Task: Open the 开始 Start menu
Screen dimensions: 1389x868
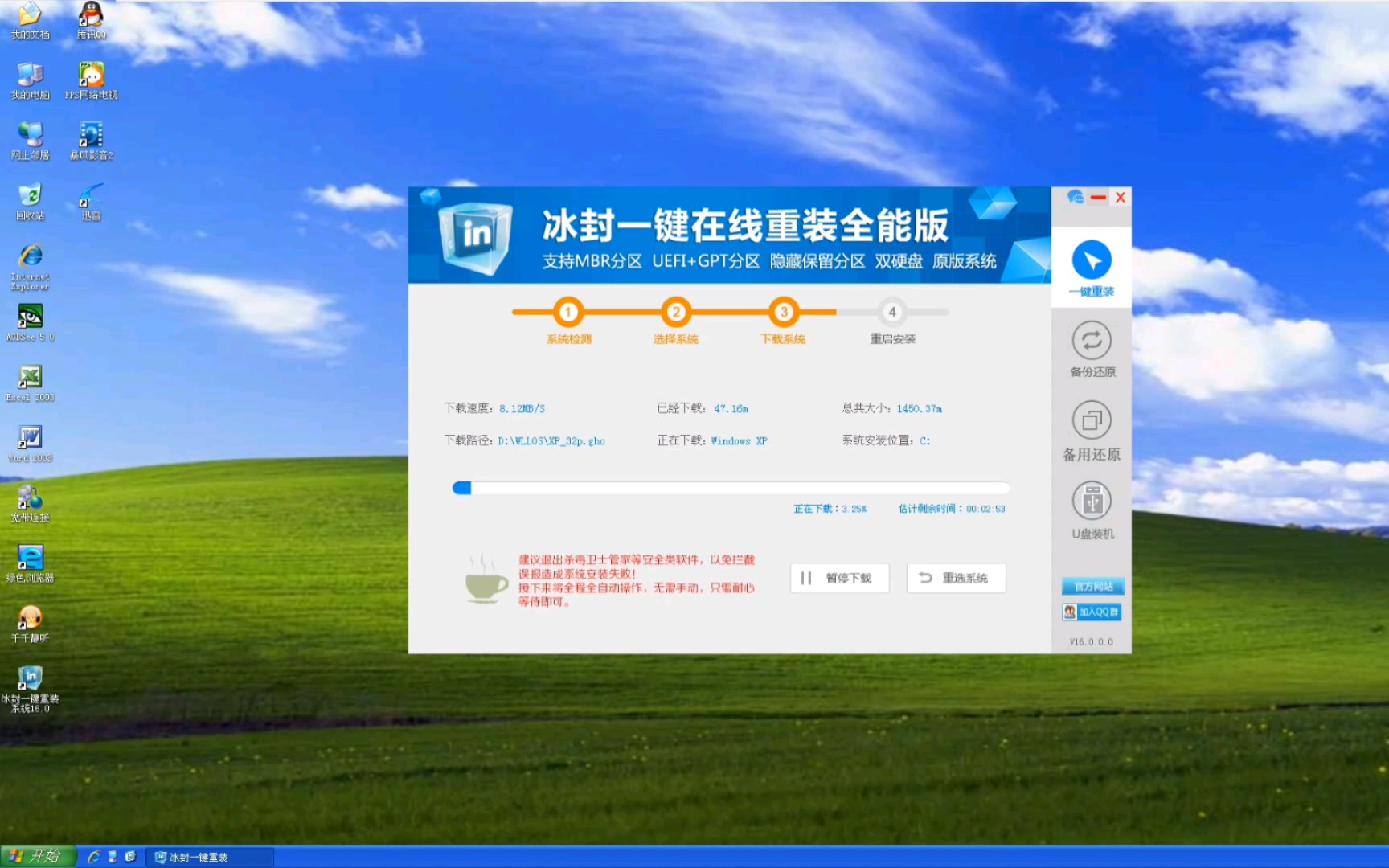Action: point(38,857)
